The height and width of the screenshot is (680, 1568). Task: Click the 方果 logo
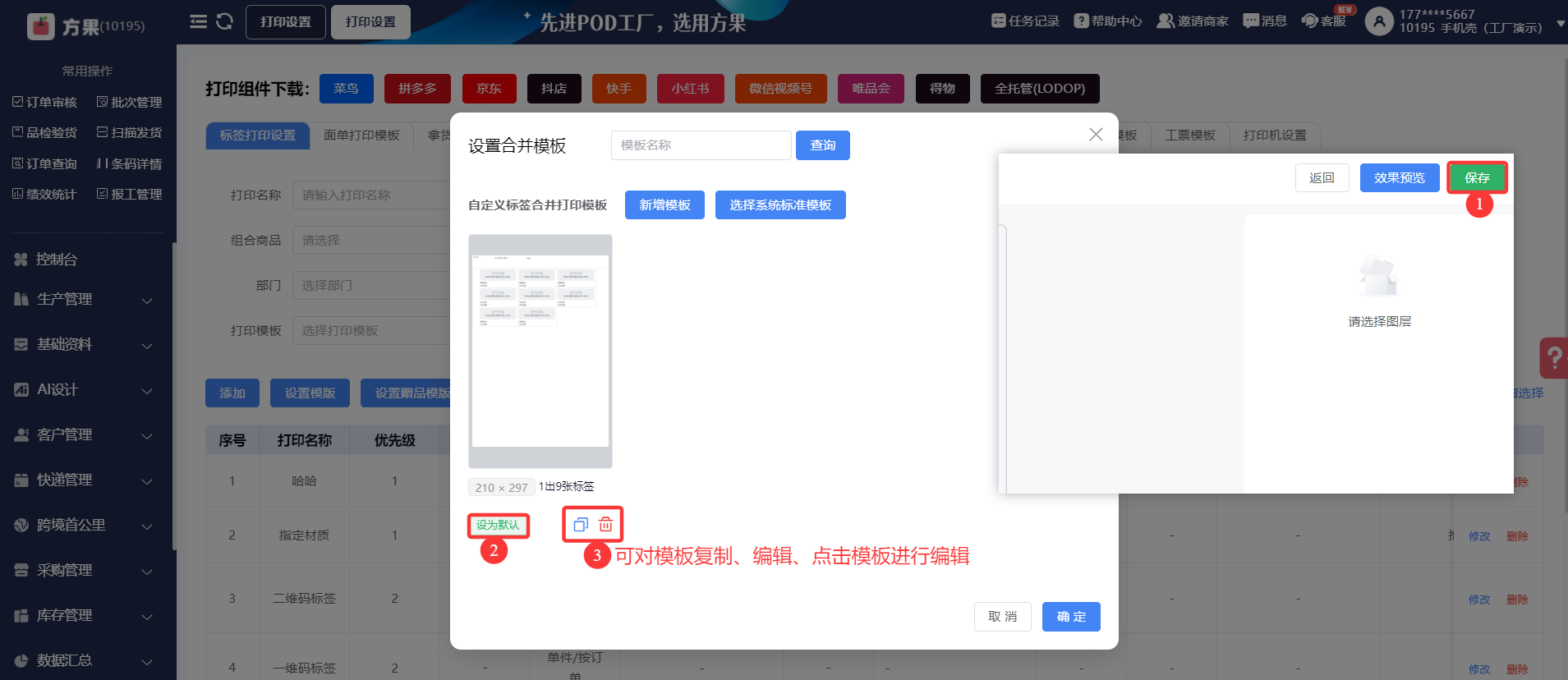coord(85,26)
